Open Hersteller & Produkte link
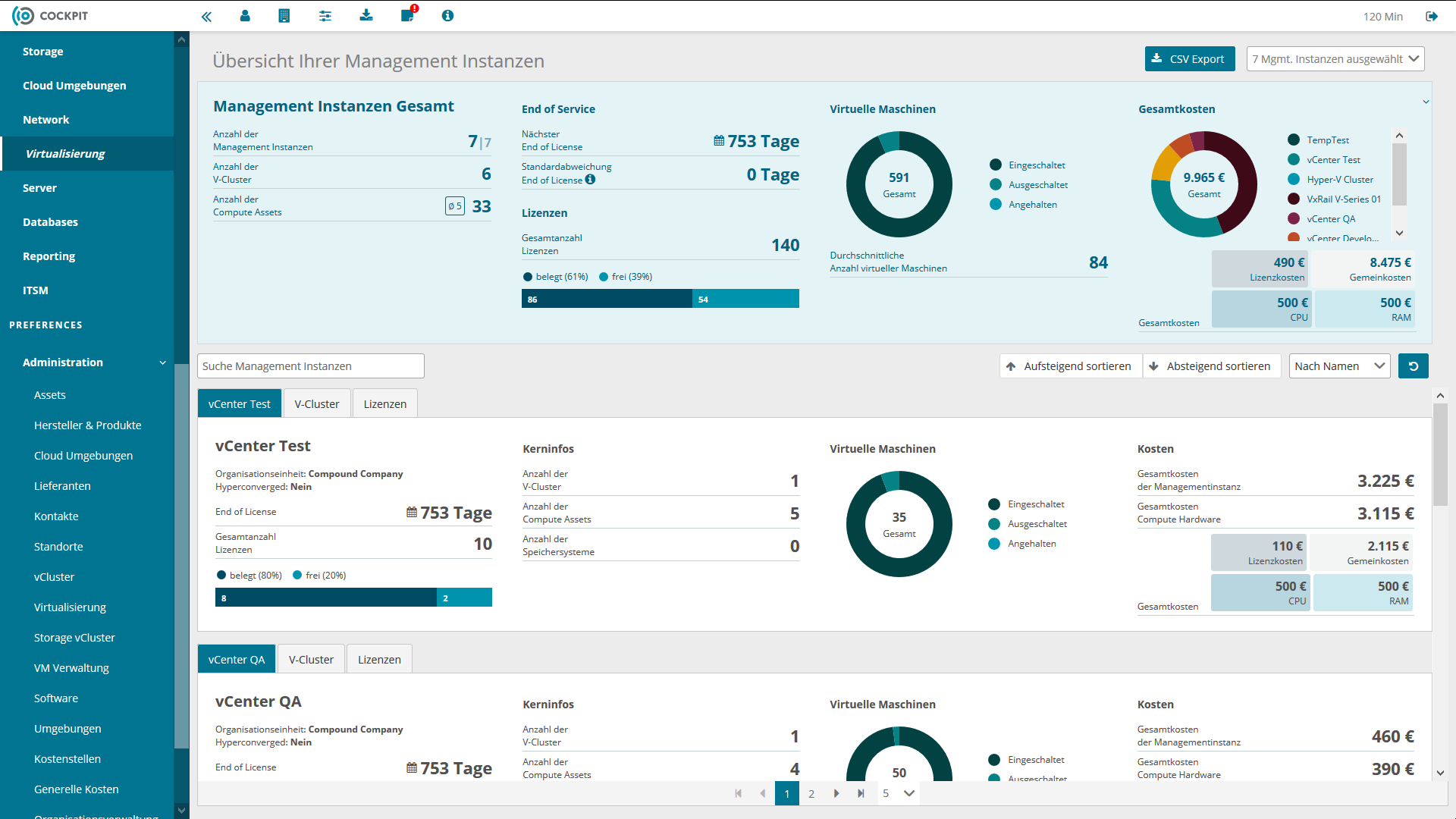Screen dimensions: 1456x819 coord(88,425)
